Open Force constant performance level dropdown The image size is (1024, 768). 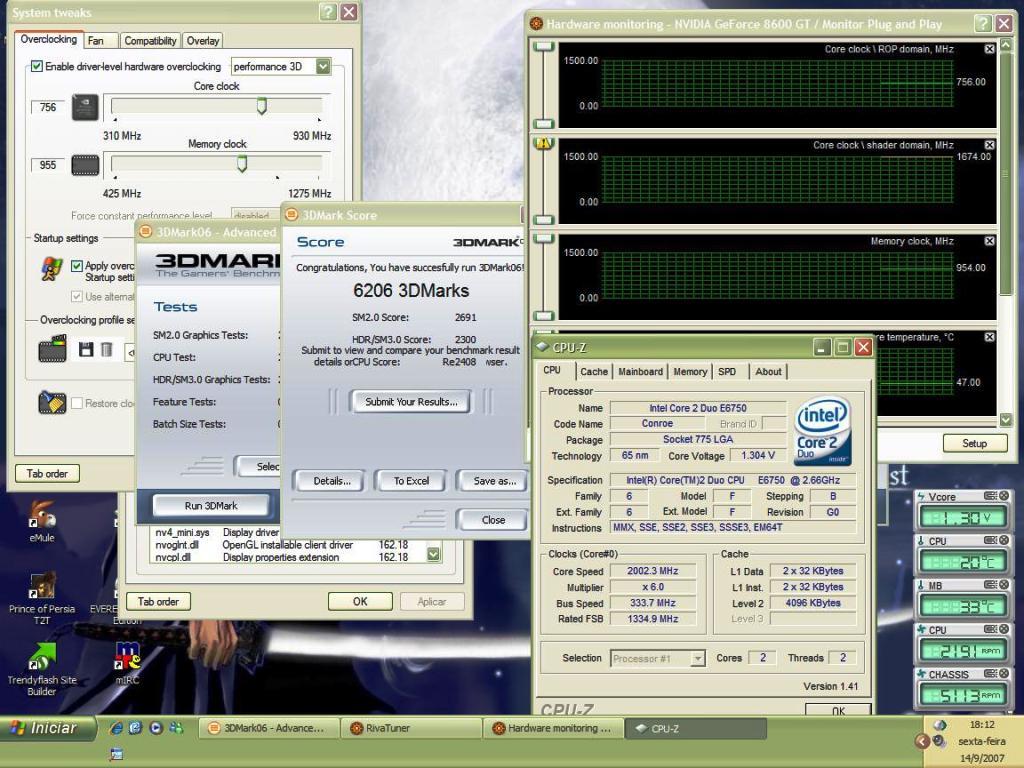point(256,214)
